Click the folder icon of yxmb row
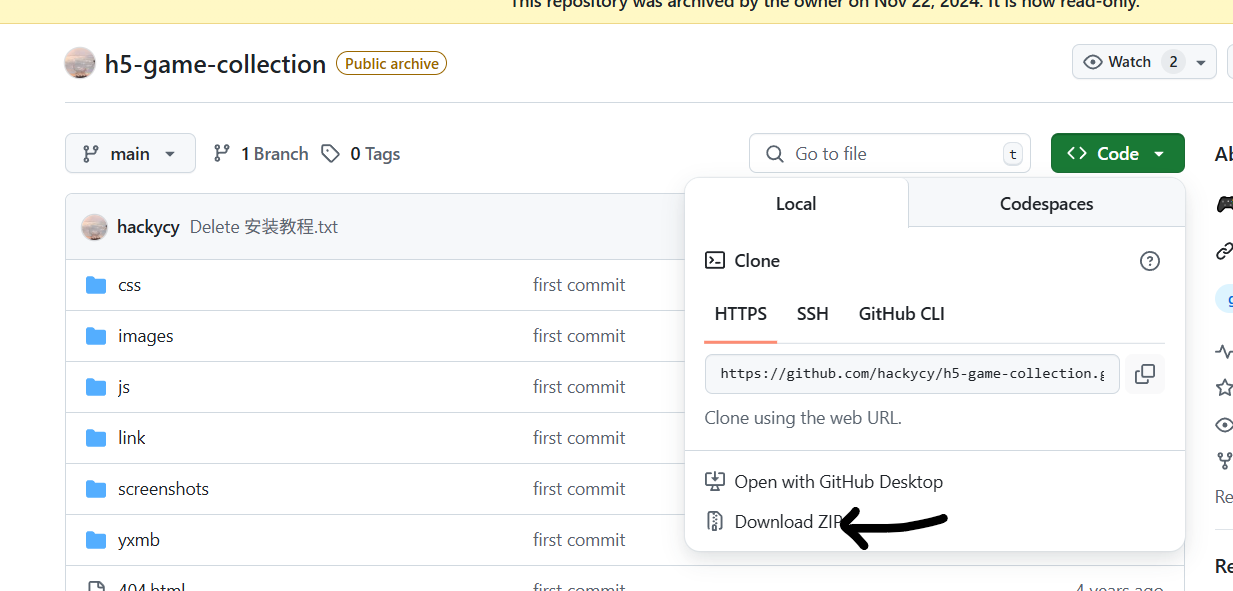1233x591 pixels. click(96, 540)
